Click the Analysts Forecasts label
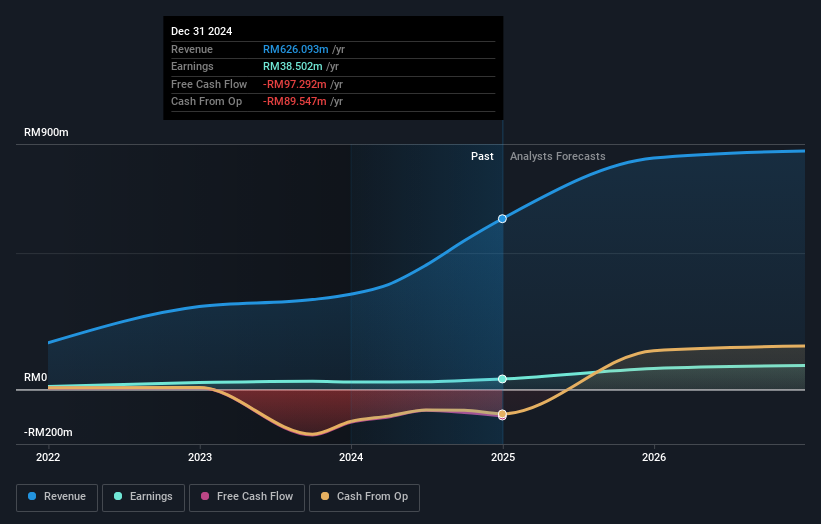 click(558, 157)
